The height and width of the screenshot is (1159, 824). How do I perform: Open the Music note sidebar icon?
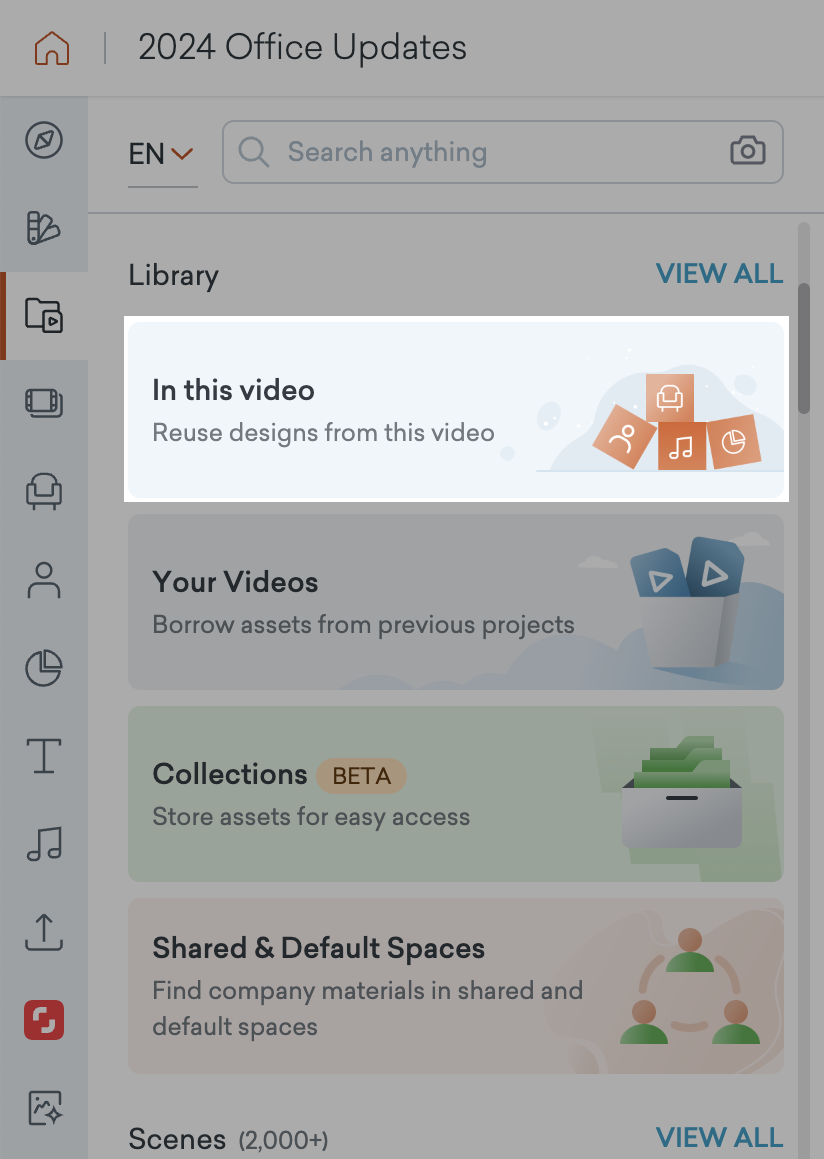pyautogui.click(x=44, y=843)
